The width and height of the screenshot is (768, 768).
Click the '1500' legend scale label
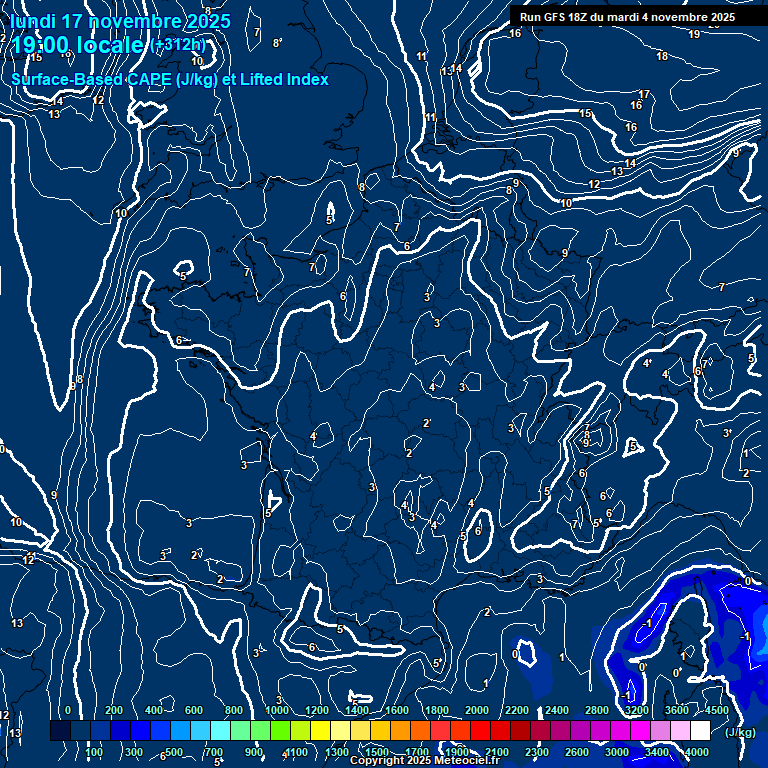(377, 752)
